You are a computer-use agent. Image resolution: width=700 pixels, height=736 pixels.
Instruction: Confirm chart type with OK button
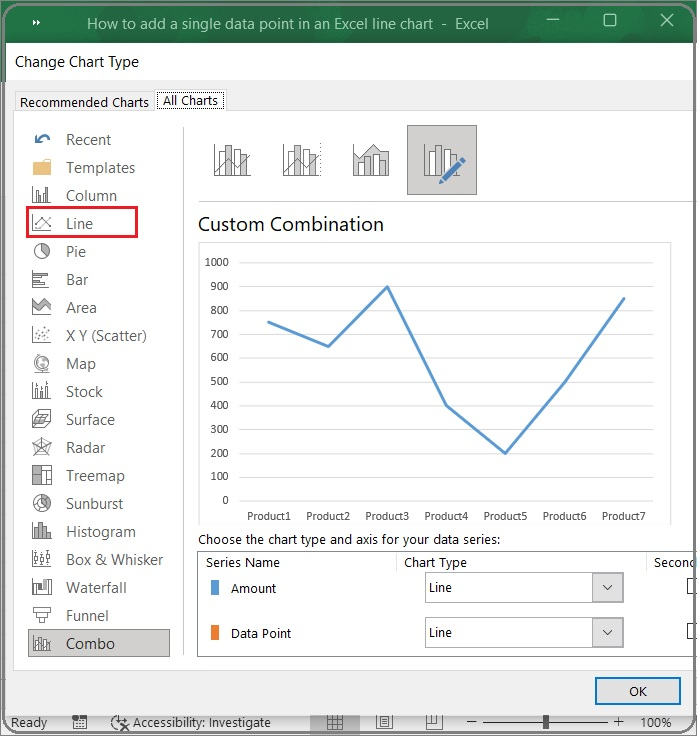click(x=638, y=691)
